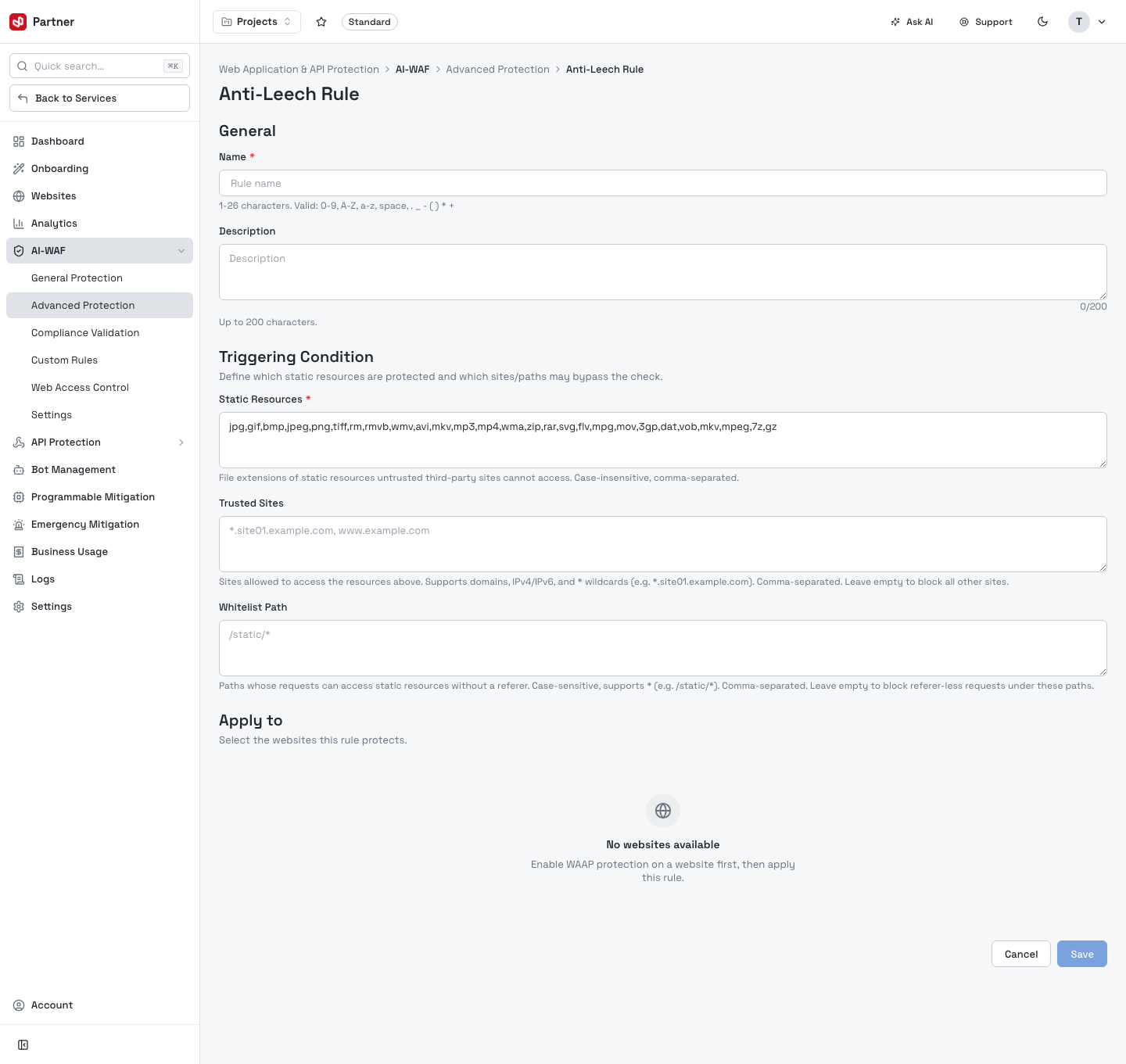Click the star favorite icon
The image size is (1126, 1064).
point(321,22)
